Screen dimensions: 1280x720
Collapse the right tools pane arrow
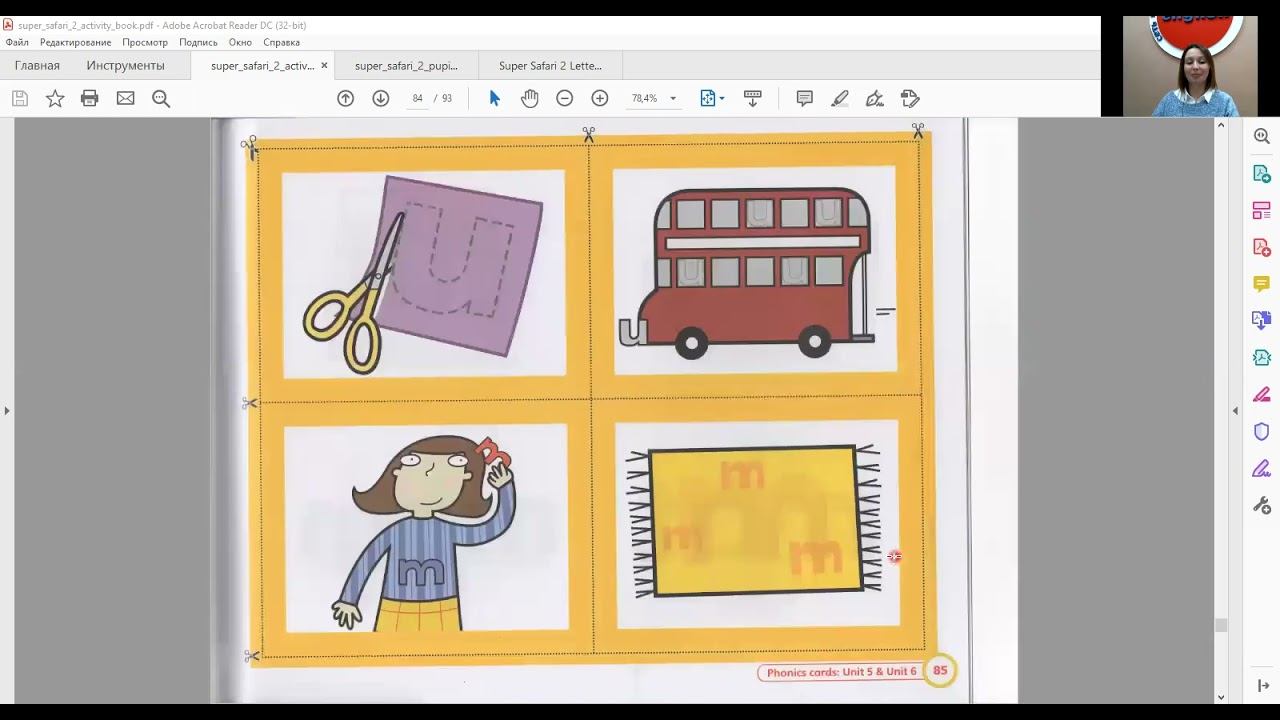coord(1235,410)
